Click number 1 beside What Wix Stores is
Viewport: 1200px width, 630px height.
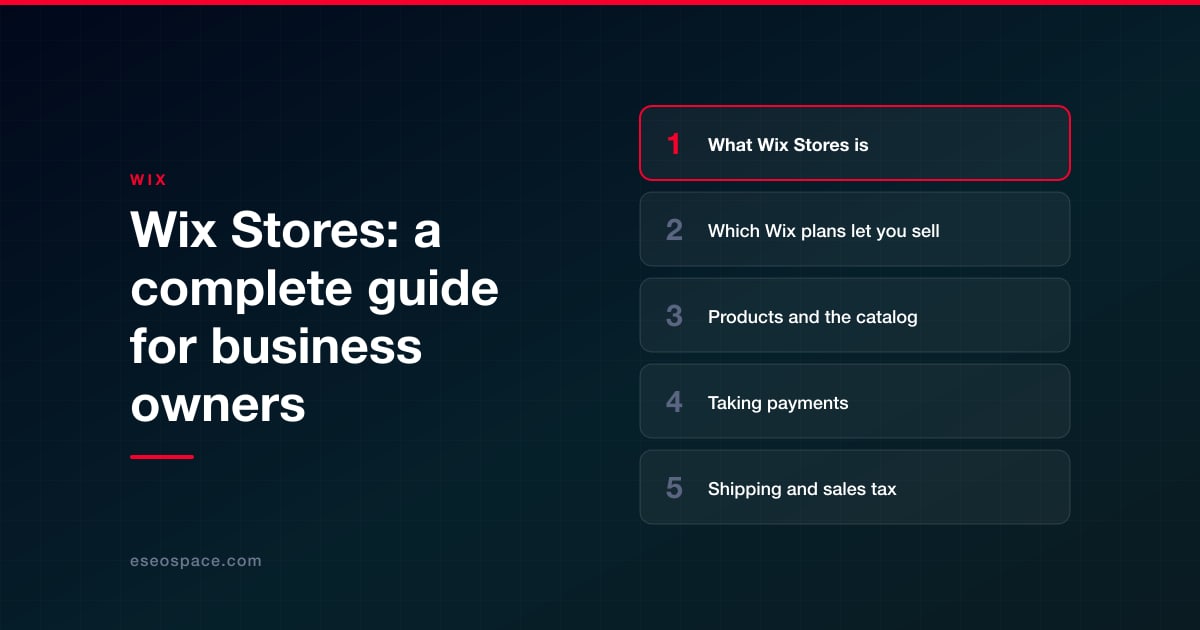pyautogui.click(x=674, y=144)
